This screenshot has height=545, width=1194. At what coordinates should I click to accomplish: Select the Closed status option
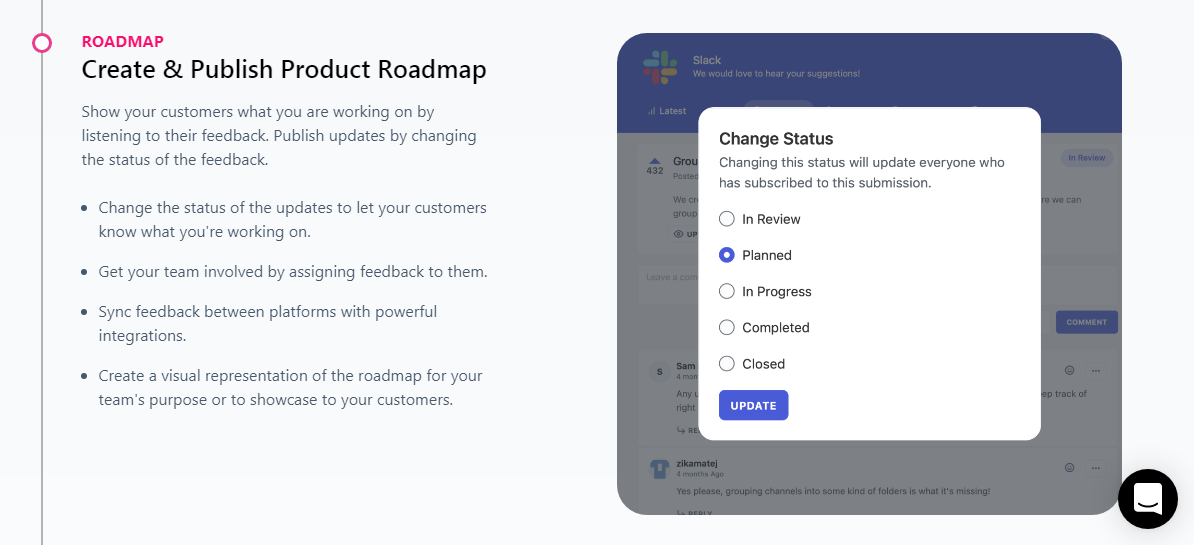(x=727, y=364)
